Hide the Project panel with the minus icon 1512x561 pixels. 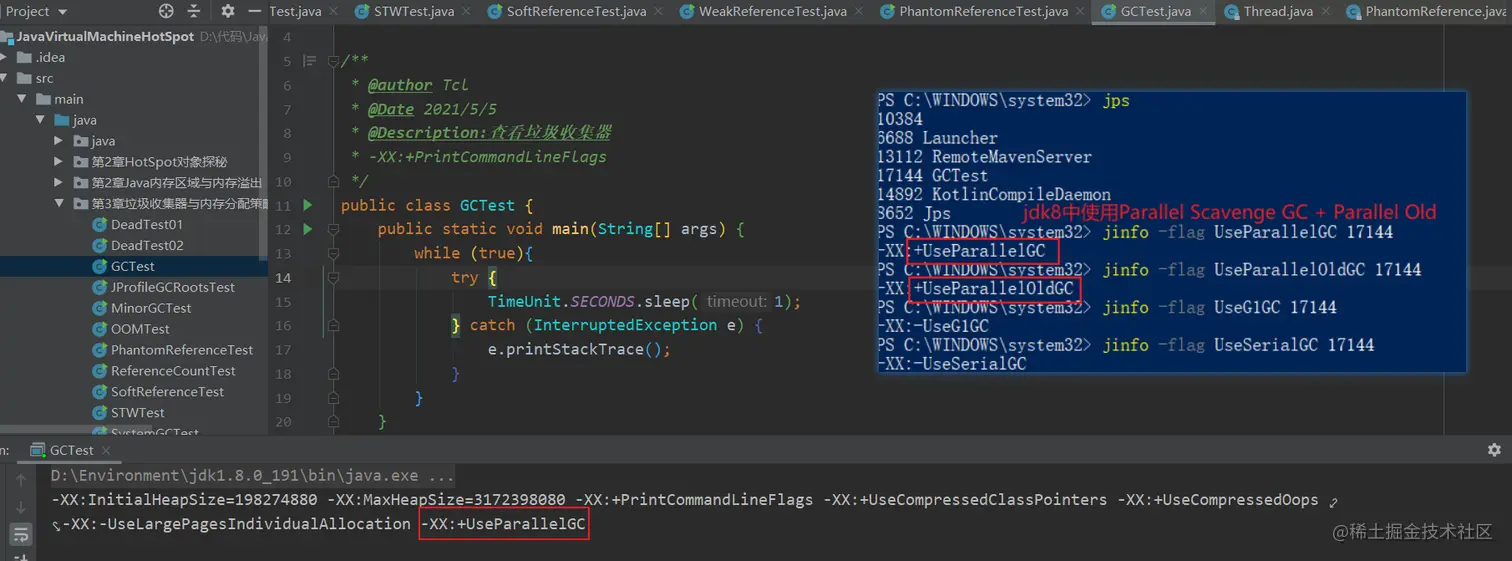[x=254, y=11]
